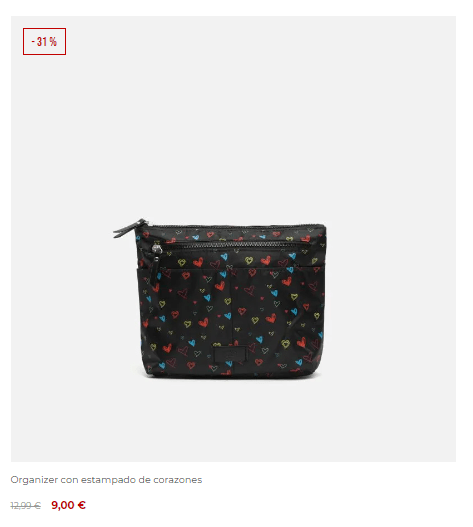The width and height of the screenshot is (473, 527).
Task: Click the word 'Organizer' in the product title
Action: 34,480
